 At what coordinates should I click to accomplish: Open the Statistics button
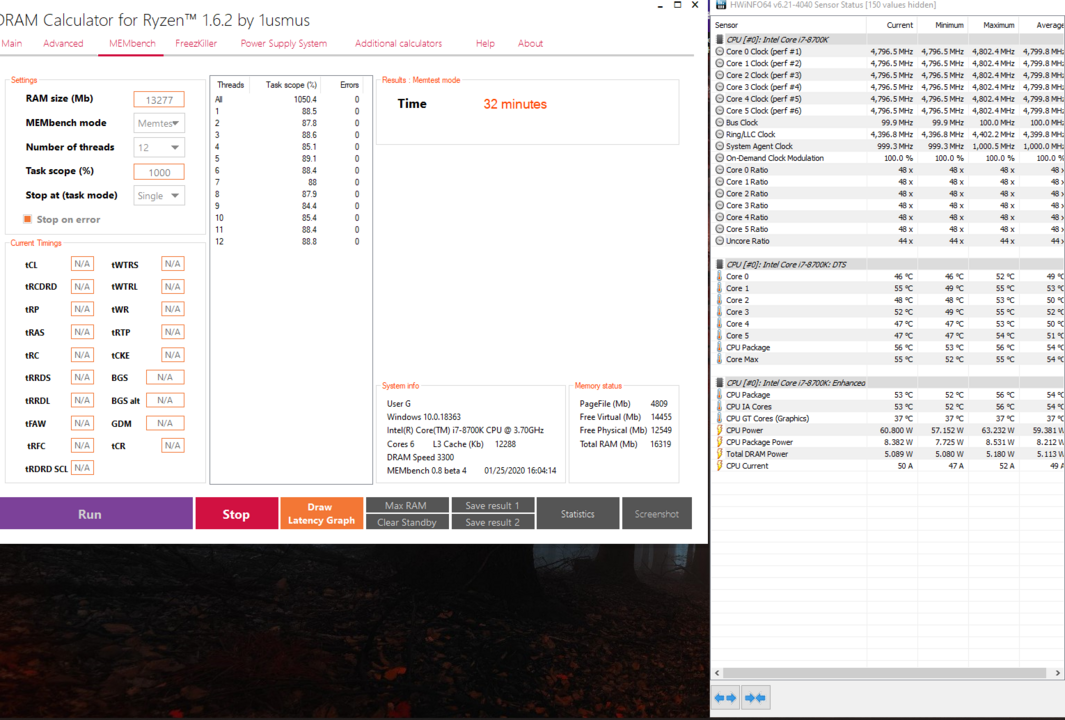pos(578,514)
